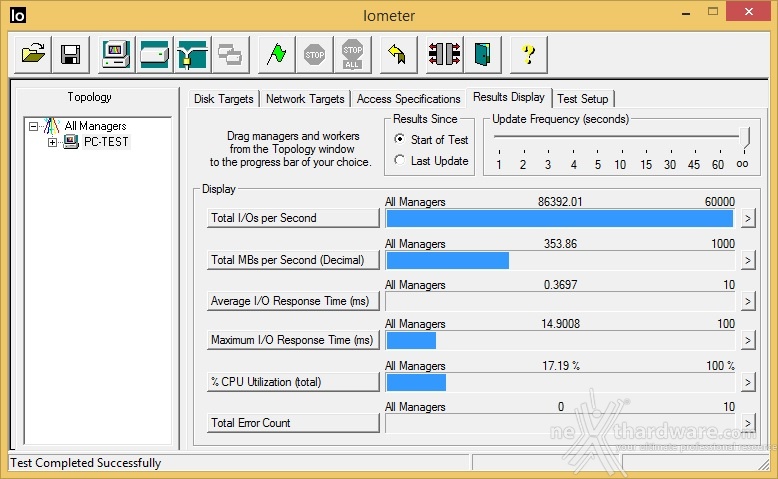Screen dimensions: 778x479
Task: Switch to Access Specifications tab
Action: pyautogui.click(x=408, y=99)
